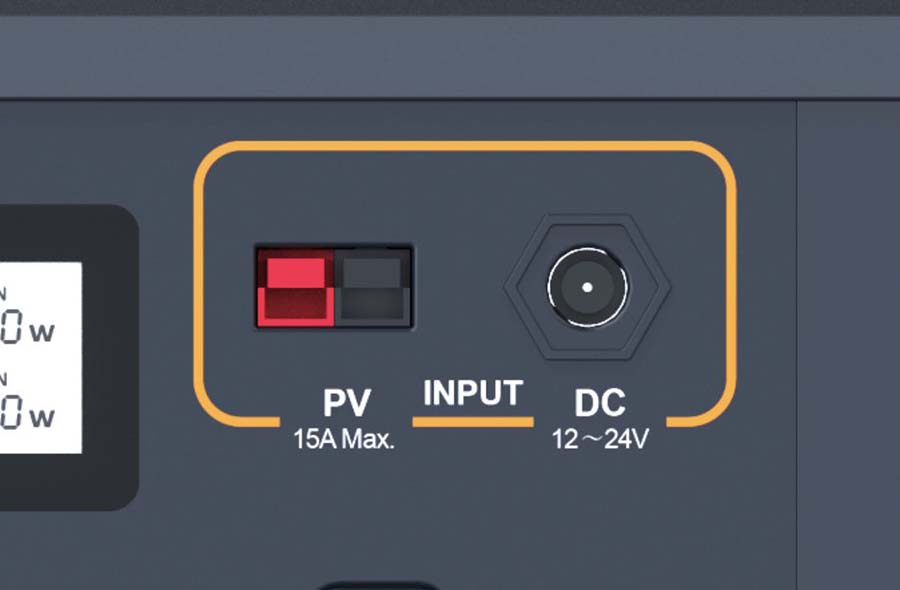Click the orange underline beneath INPUT
Image resolution: width=900 pixels, height=590 pixels.
(473, 422)
